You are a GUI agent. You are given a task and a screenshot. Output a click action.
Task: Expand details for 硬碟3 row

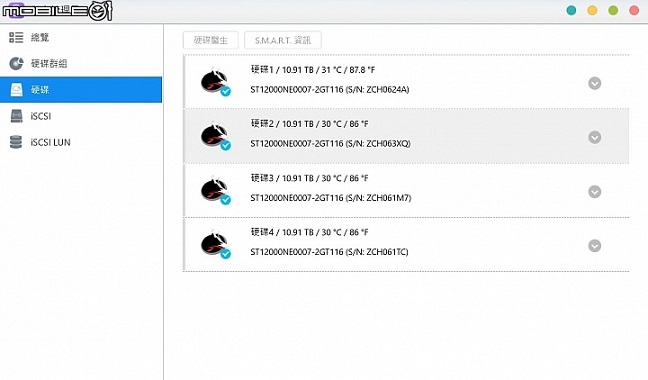click(594, 192)
